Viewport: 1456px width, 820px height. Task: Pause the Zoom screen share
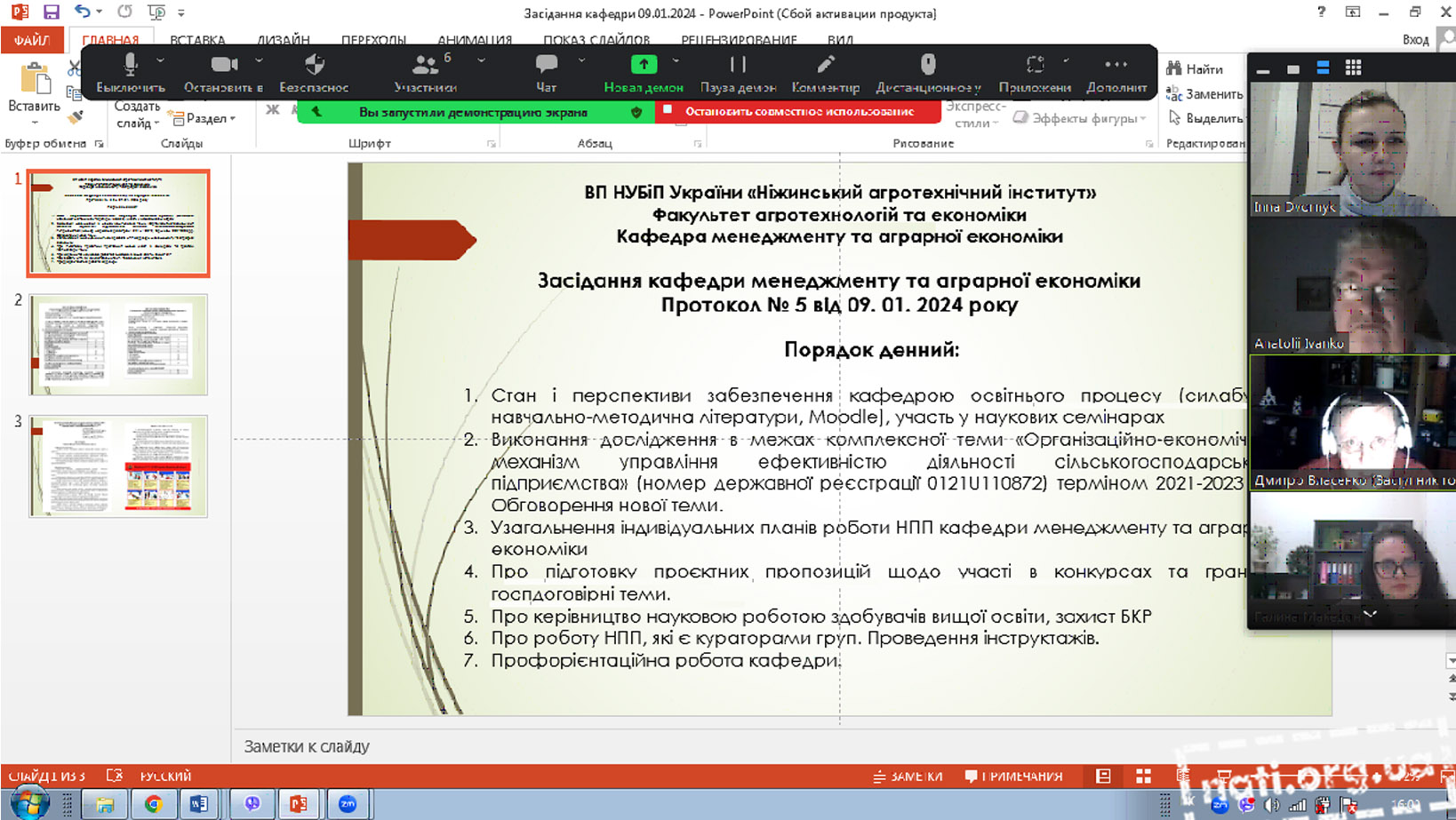click(x=738, y=72)
